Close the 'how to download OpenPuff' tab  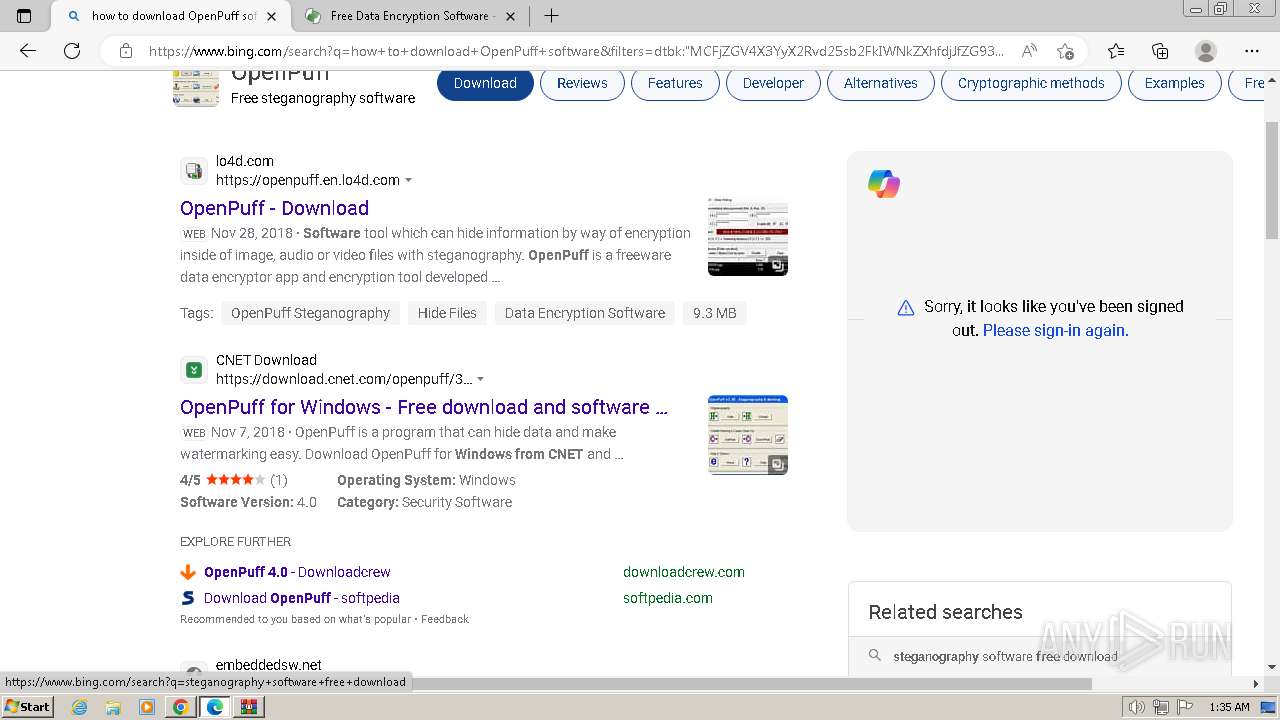pyautogui.click(x=271, y=16)
